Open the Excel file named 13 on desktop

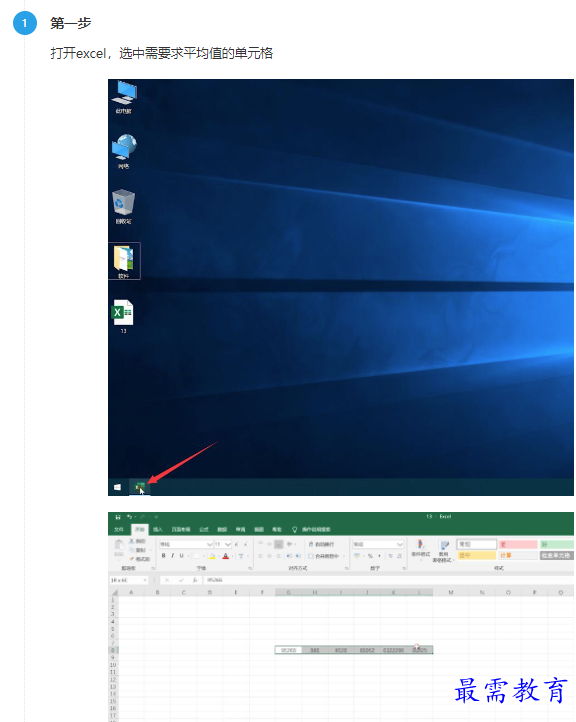[x=123, y=316]
